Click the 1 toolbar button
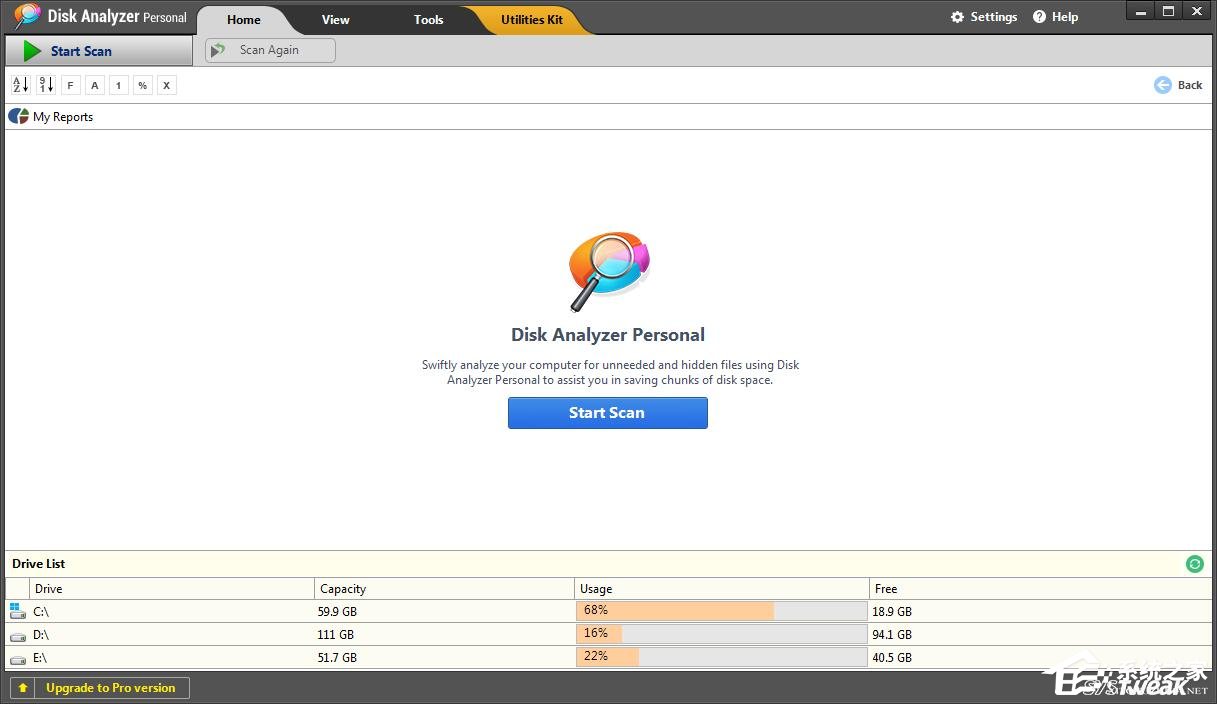This screenshot has width=1217, height=704. coord(118,85)
